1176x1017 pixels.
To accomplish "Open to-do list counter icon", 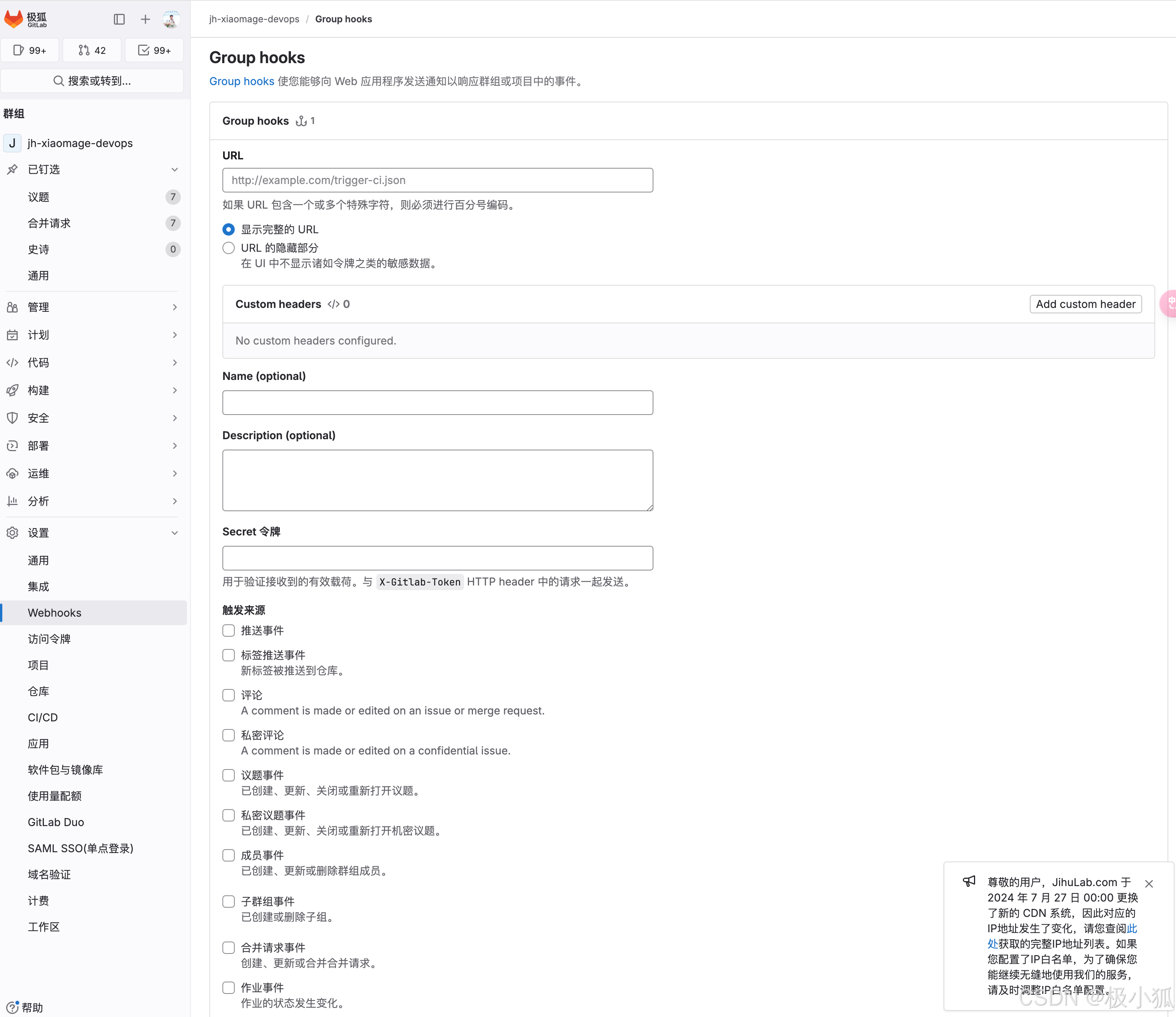I will point(154,50).
